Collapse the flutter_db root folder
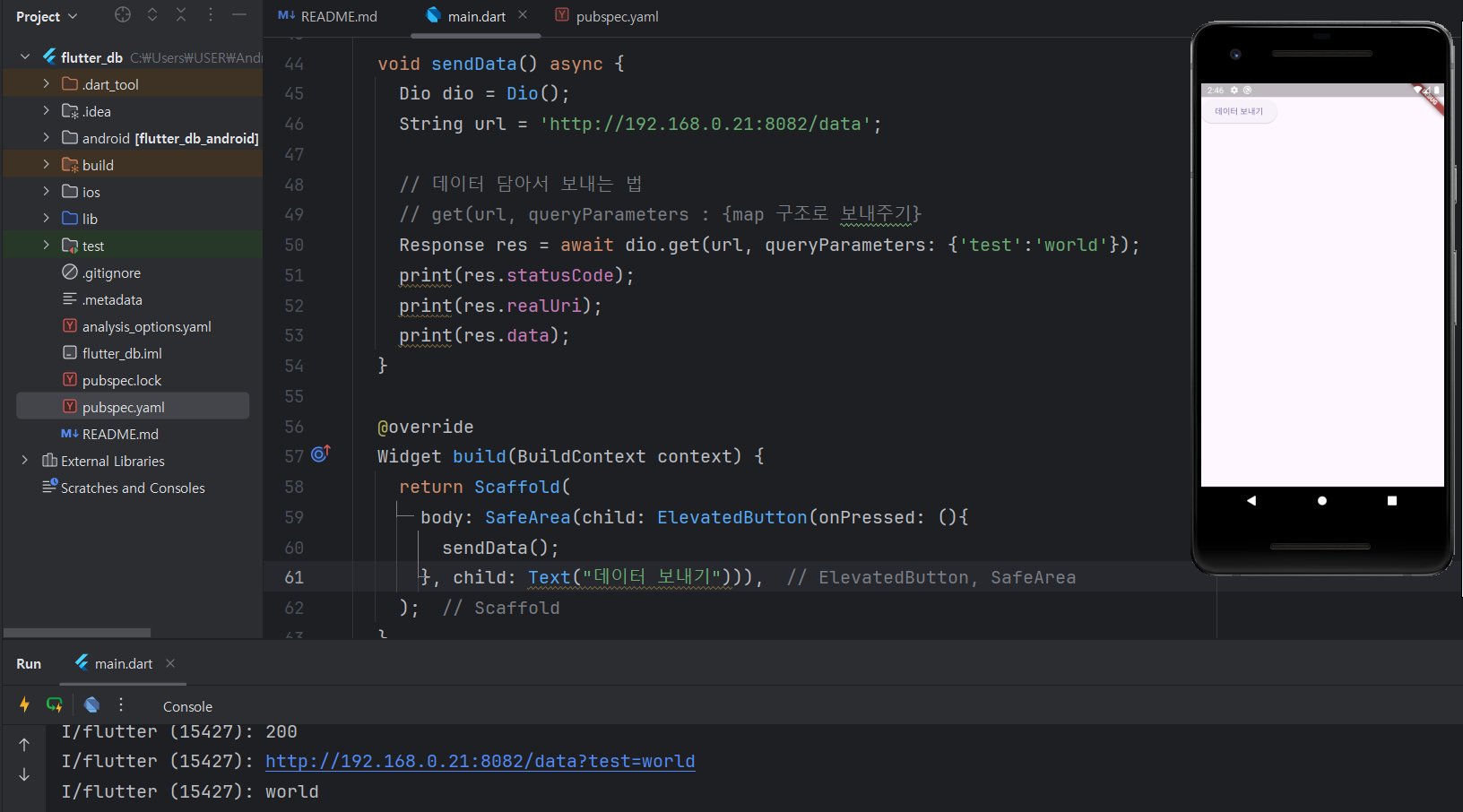The width and height of the screenshot is (1463, 812). [25, 57]
